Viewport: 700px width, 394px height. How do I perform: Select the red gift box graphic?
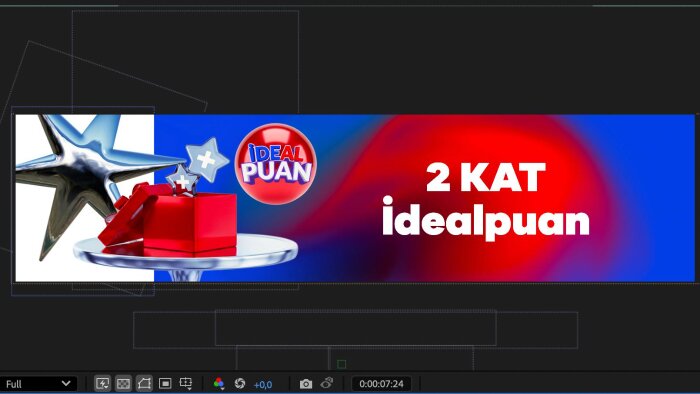point(179,221)
